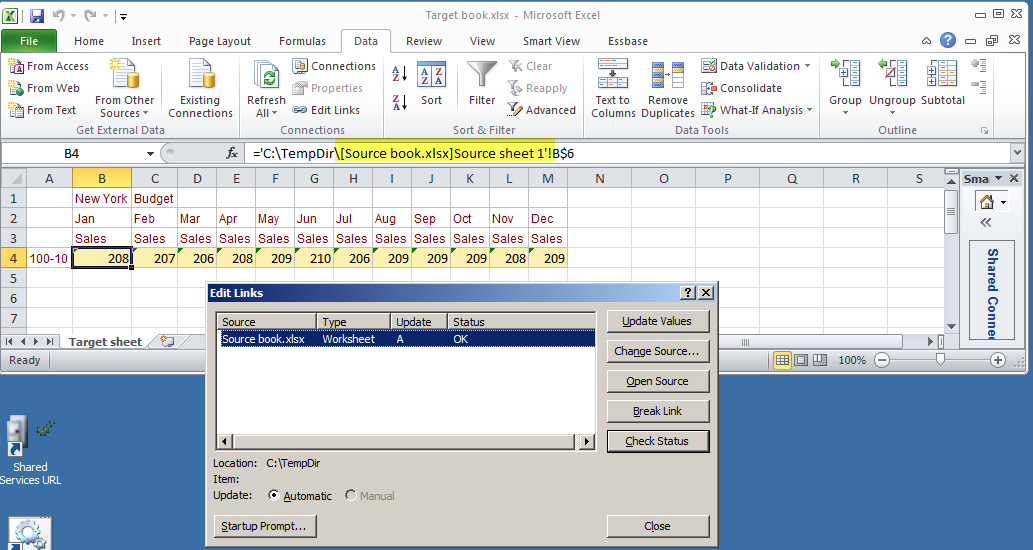Image resolution: width=1033 pixels, height=550 pixels.
Task: Click the zoom out minus button
Action: click(x=882, y=360)
